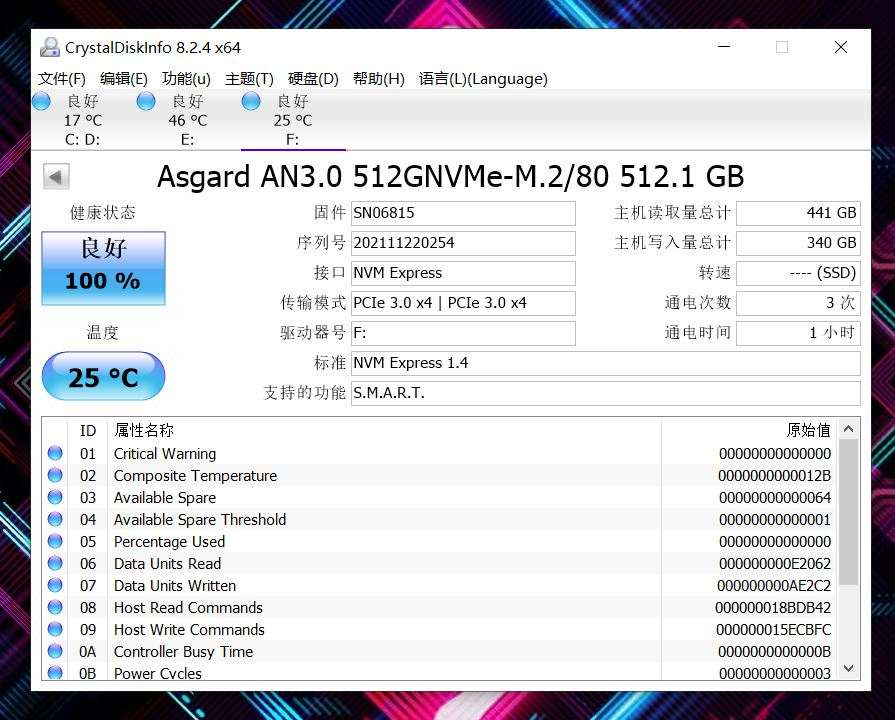Select the Available Spare Threshold attribute name
Image resolution: width=895 pixels, height=720 pixels.
tap(200, 520)
